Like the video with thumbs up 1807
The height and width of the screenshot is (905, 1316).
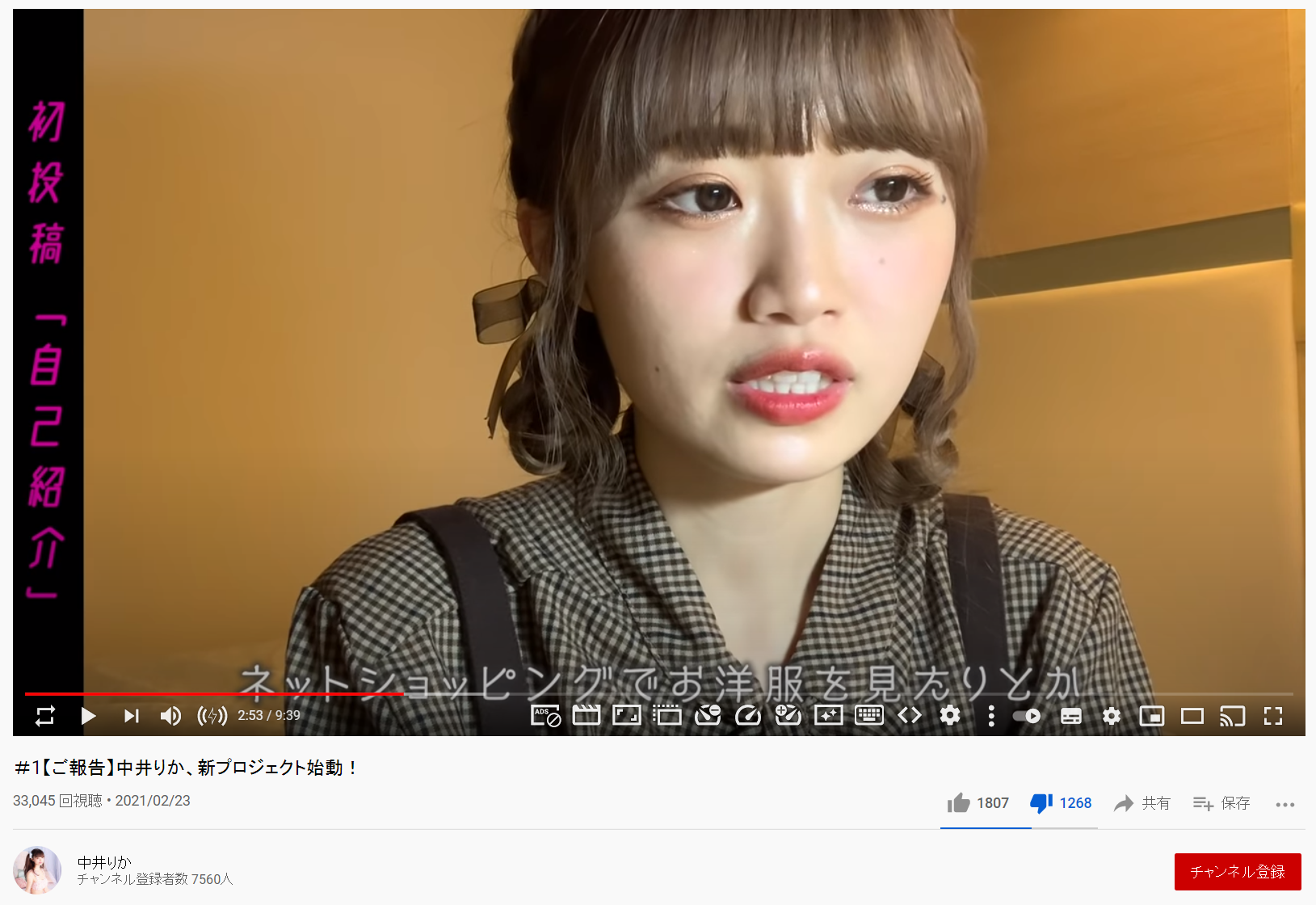pyautogui.click(x=978, y=803)
